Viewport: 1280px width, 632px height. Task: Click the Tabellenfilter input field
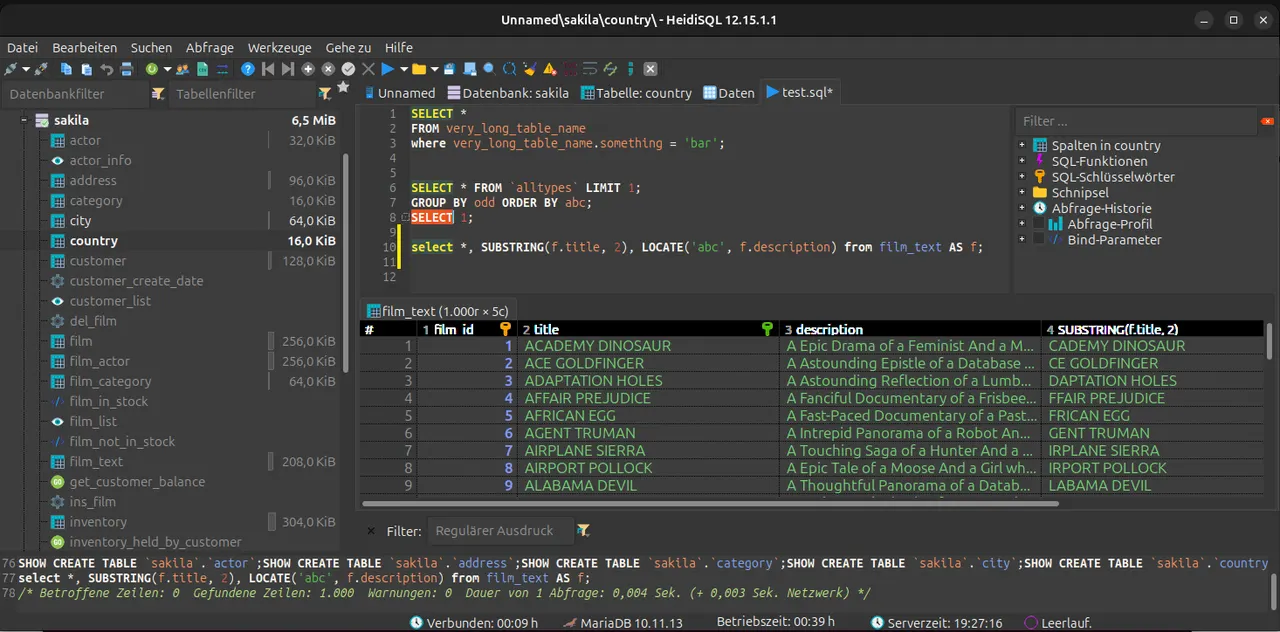point(244,94)
